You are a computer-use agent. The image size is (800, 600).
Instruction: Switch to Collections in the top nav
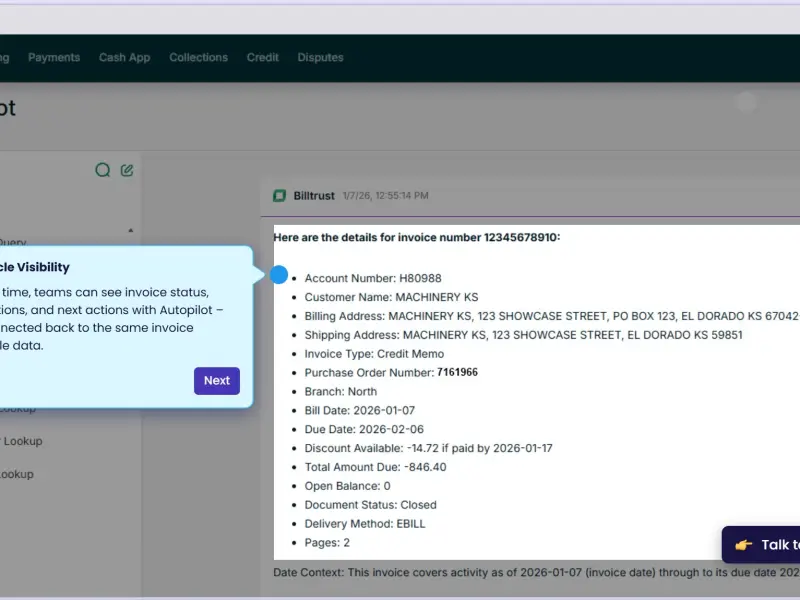point(198,58)
